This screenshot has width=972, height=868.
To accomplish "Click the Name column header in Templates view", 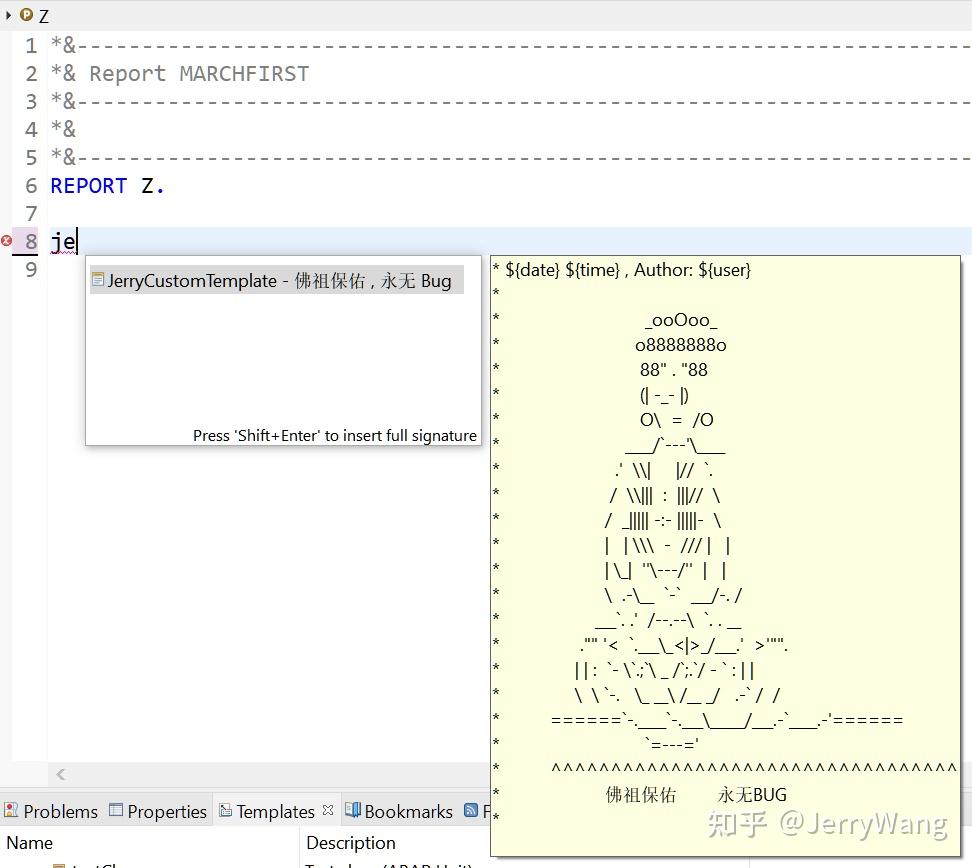I will pyautogui.click(x=29, y=843).
